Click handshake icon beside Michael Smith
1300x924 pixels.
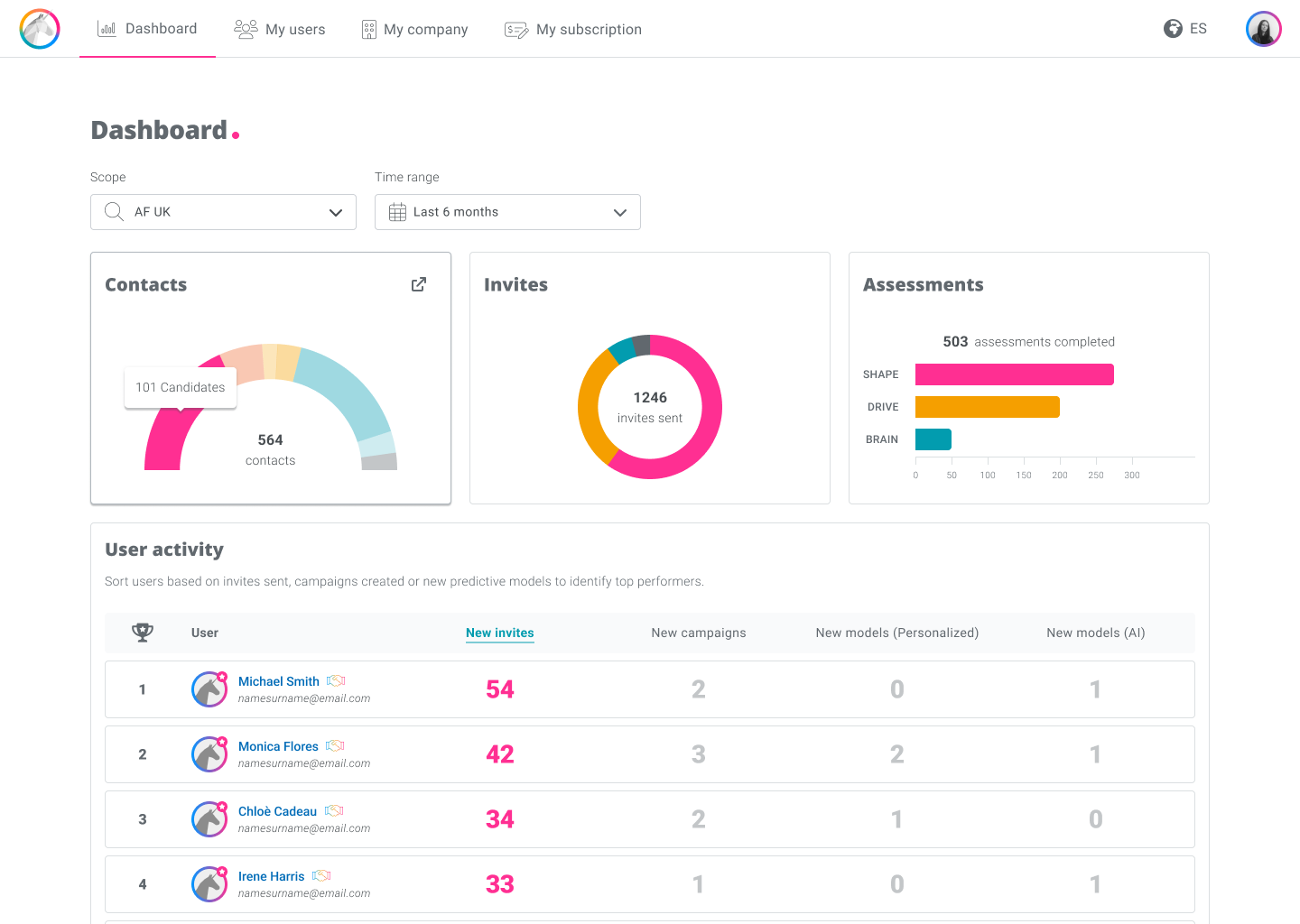click(336, 681)
